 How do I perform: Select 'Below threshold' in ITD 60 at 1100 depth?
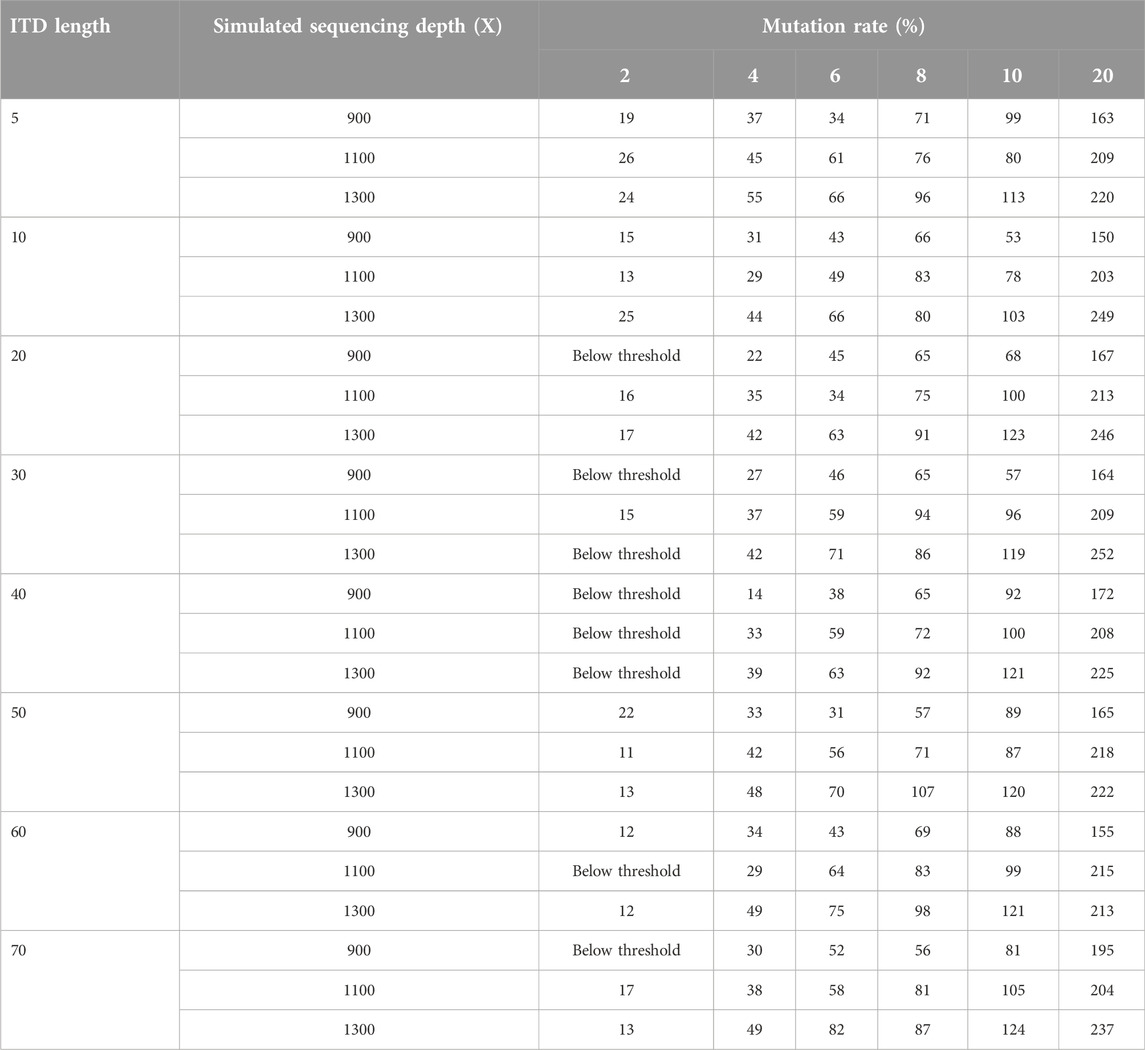[x=627, y=871]
